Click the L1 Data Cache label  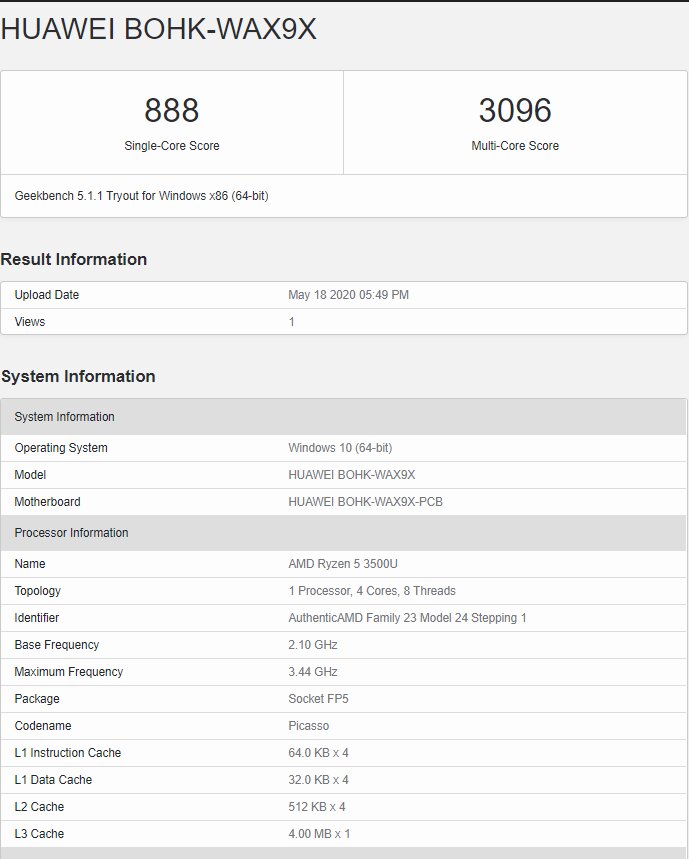[x=53, y=780]
